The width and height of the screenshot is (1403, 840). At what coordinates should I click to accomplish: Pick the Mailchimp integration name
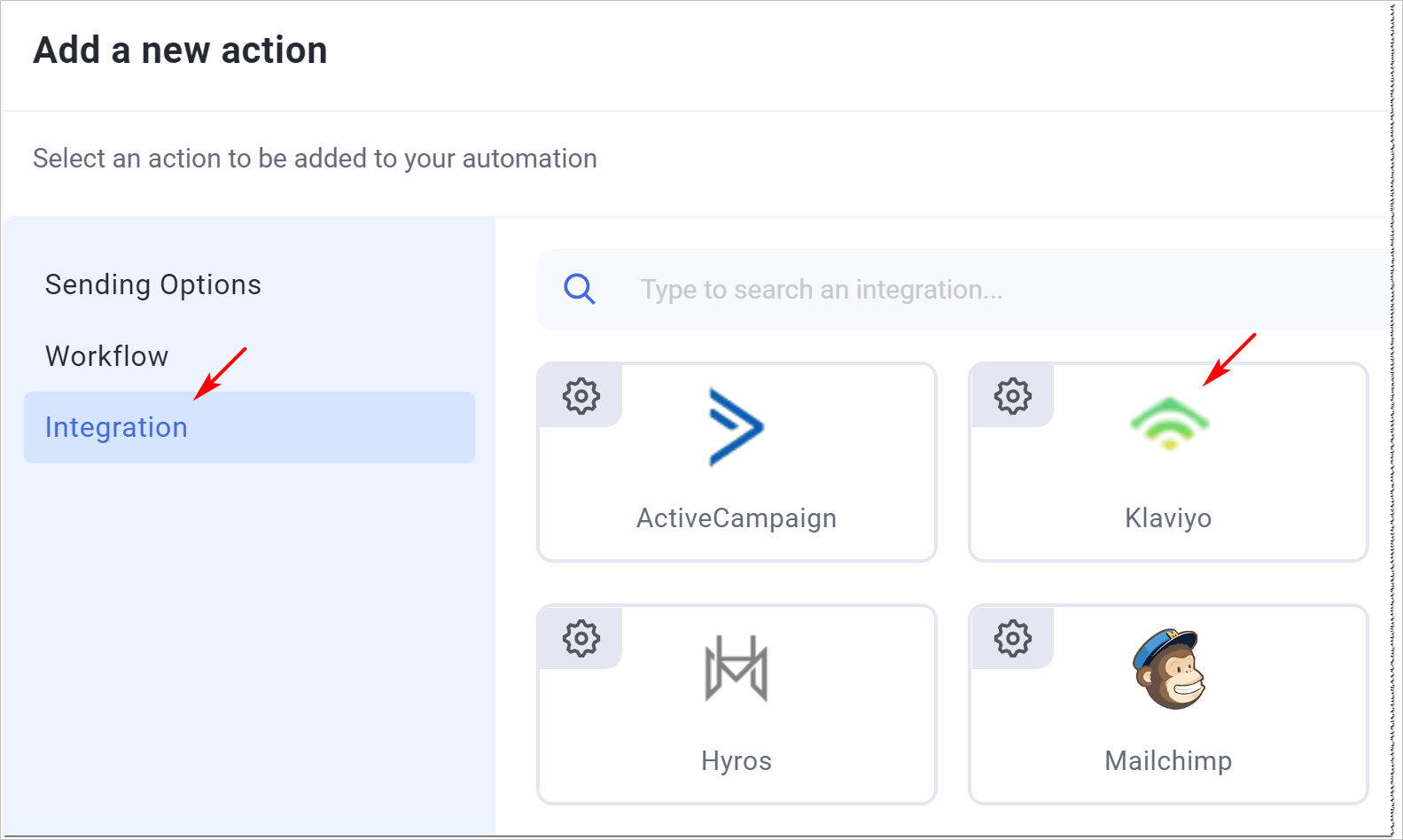(x=1168, y=761)
